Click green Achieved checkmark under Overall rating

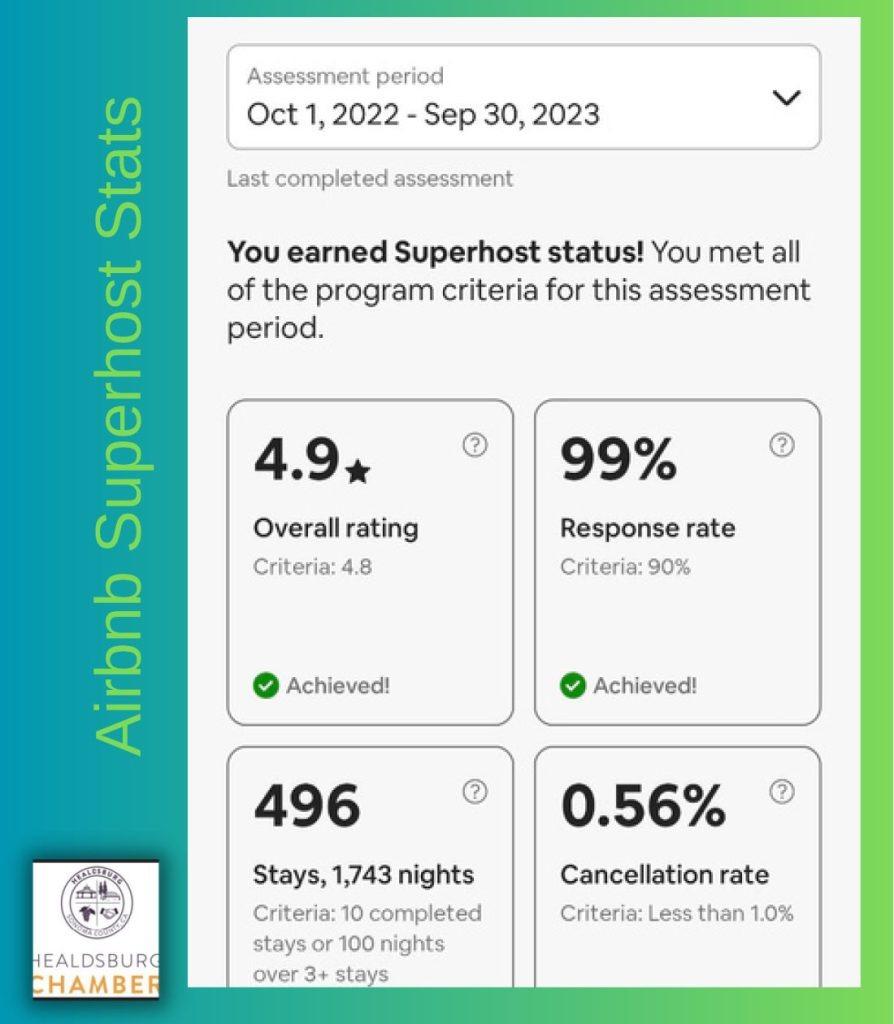(x=265, y=686)
